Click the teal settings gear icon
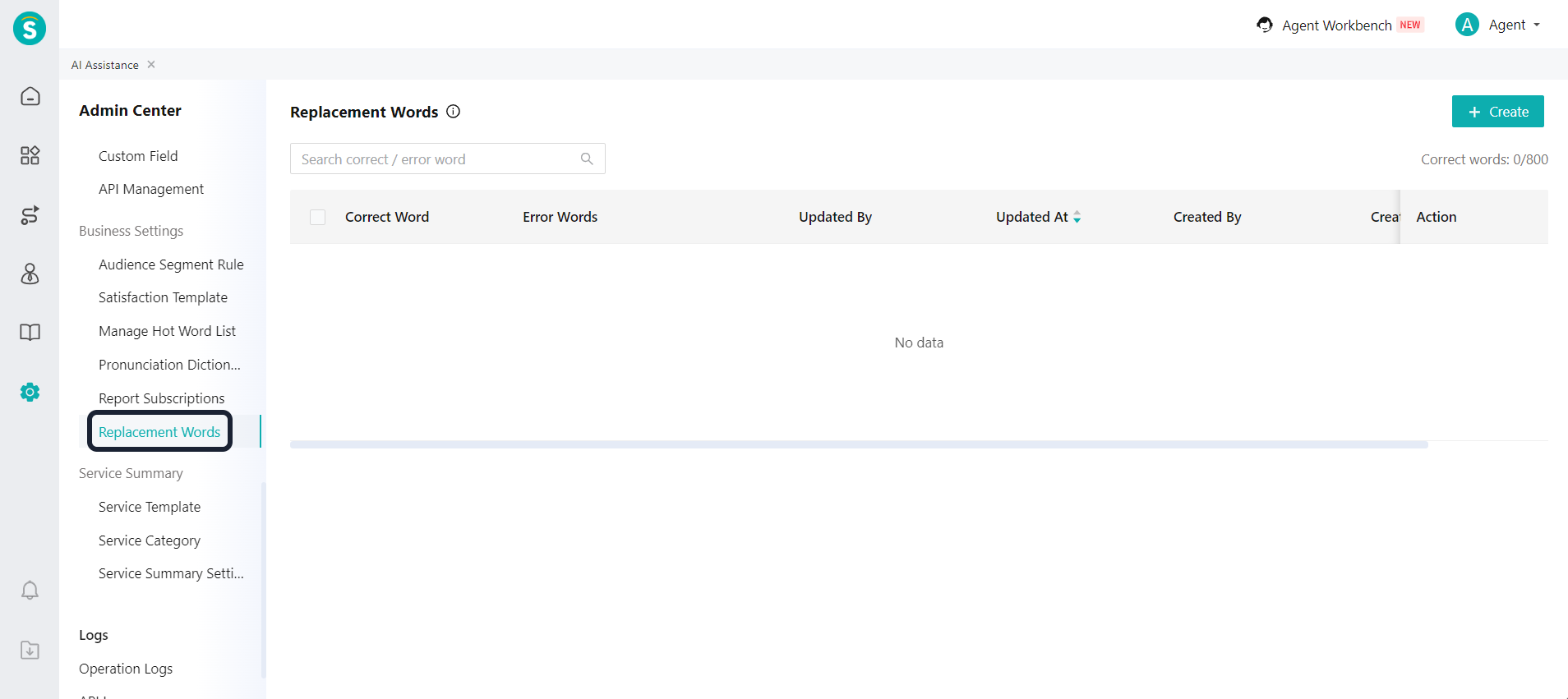 click(x=30, y=392)
